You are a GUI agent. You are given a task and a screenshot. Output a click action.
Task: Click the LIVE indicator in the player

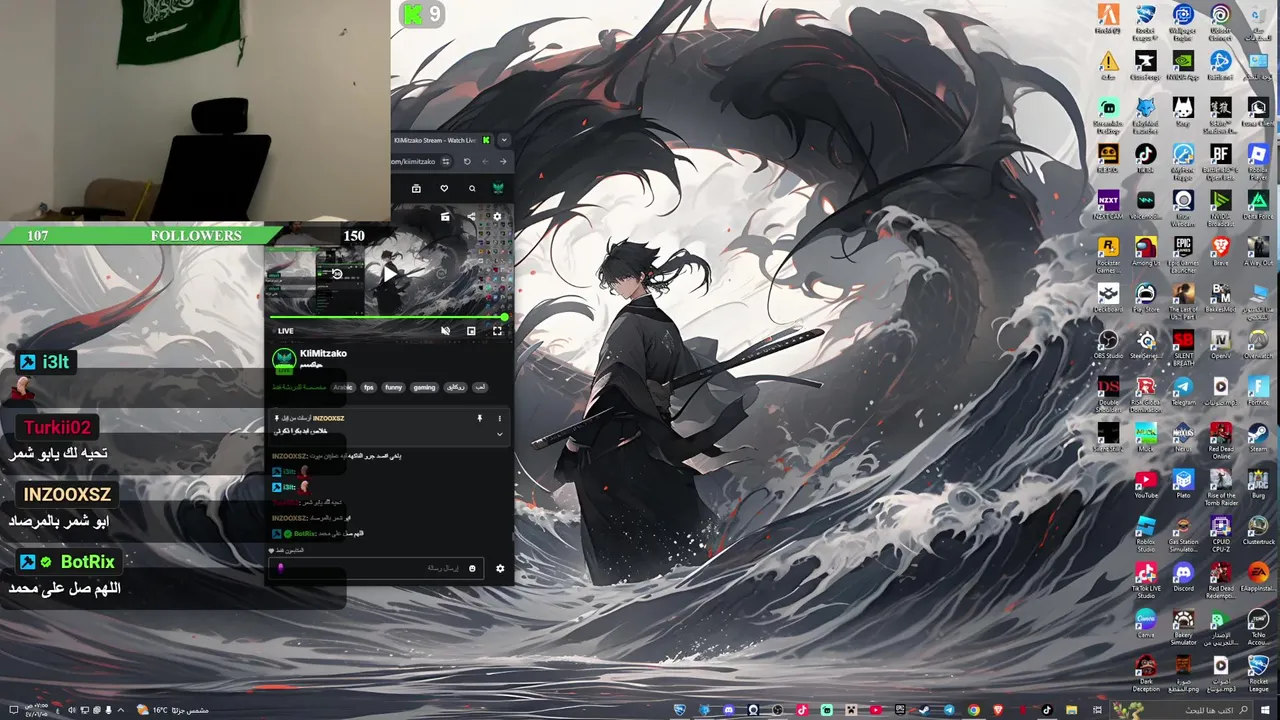(285, 331)
